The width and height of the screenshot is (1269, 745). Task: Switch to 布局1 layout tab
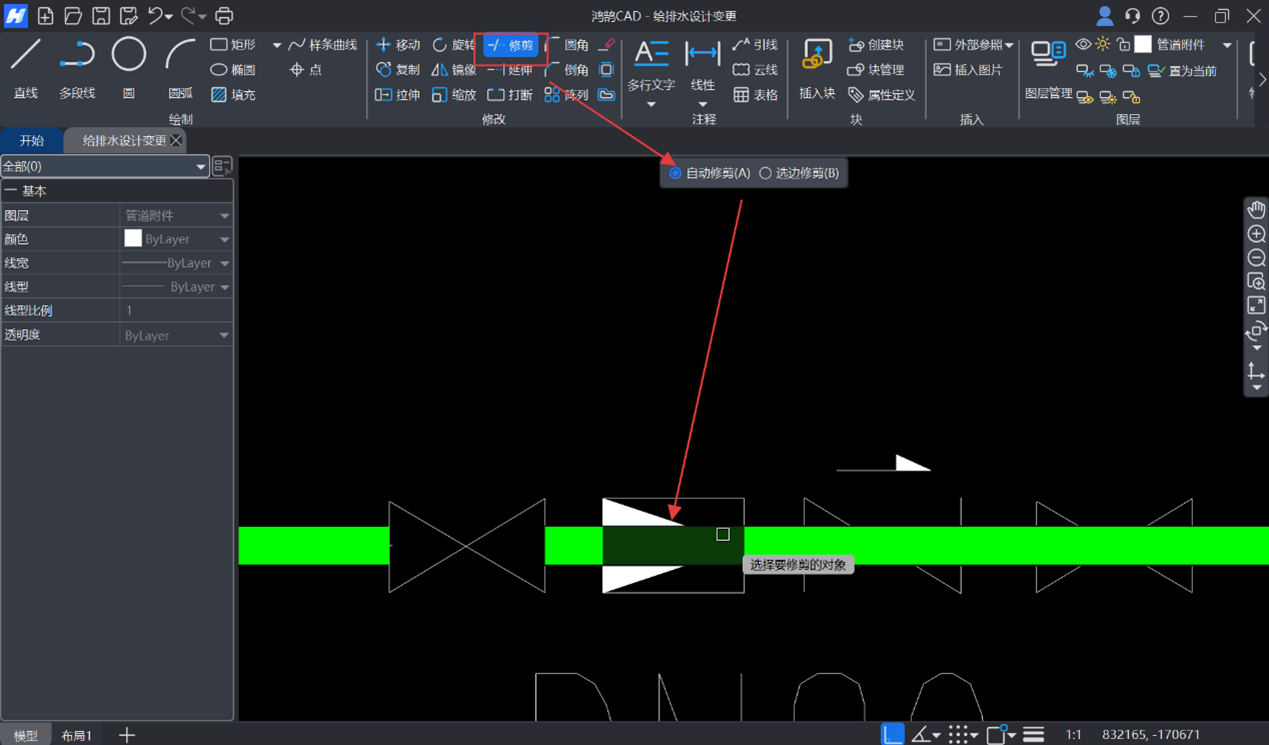77,735
